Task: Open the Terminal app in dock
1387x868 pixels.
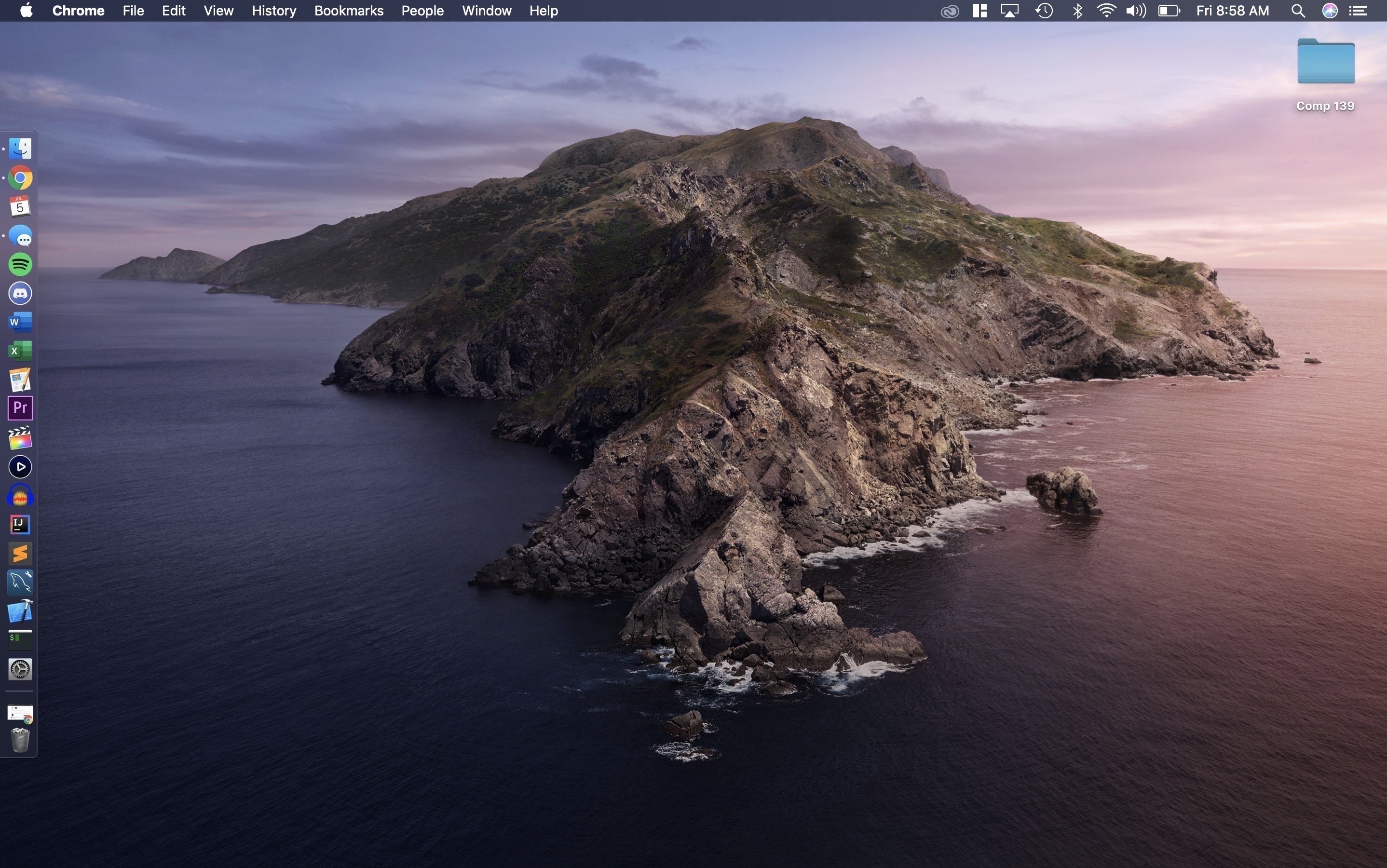Action: coord(20,639)
